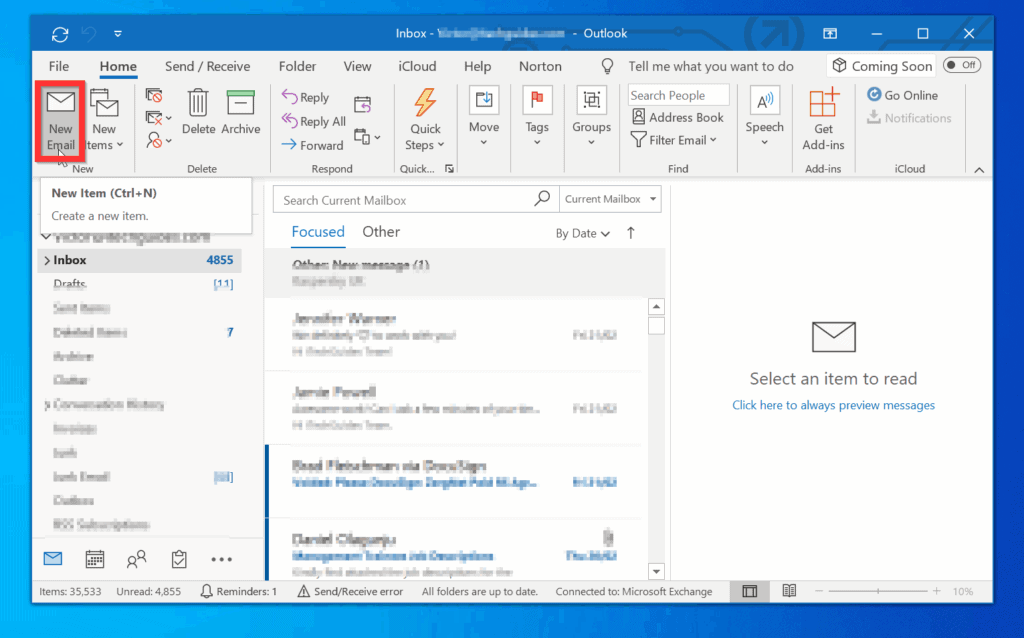
Task: Open Quick Steps lightning icon
Action: [425, 103]
